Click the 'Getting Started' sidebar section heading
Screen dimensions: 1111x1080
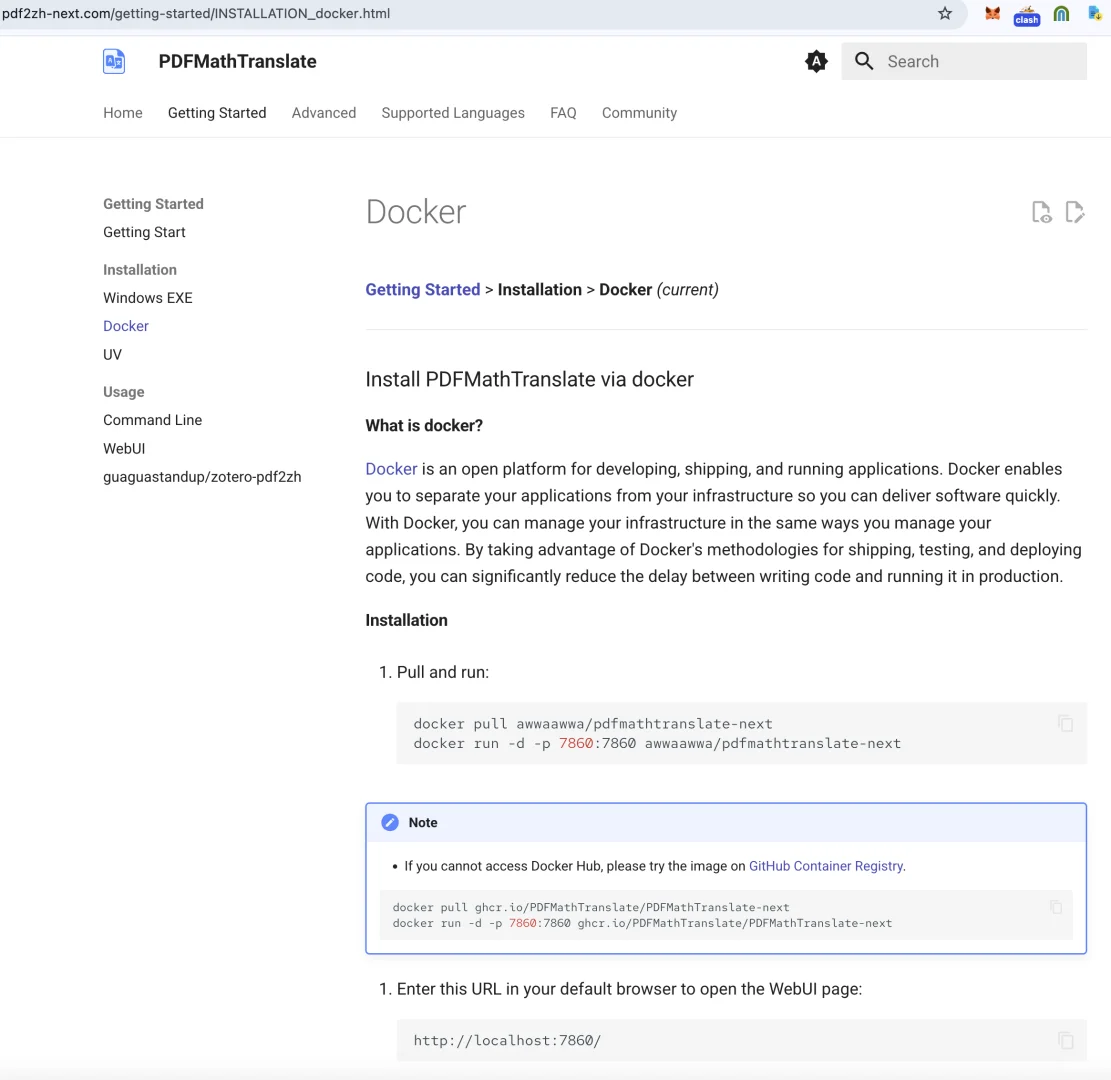pos(153,204)
